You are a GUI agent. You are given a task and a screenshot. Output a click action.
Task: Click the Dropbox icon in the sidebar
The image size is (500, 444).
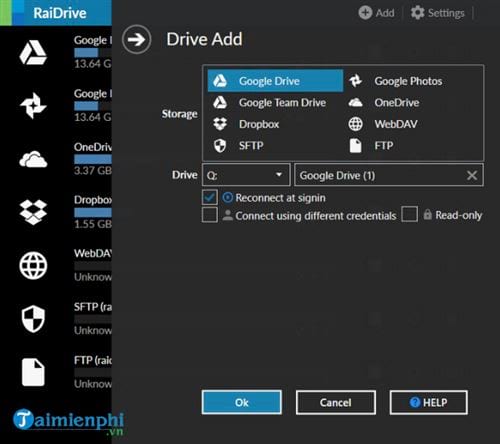[33, 212]
